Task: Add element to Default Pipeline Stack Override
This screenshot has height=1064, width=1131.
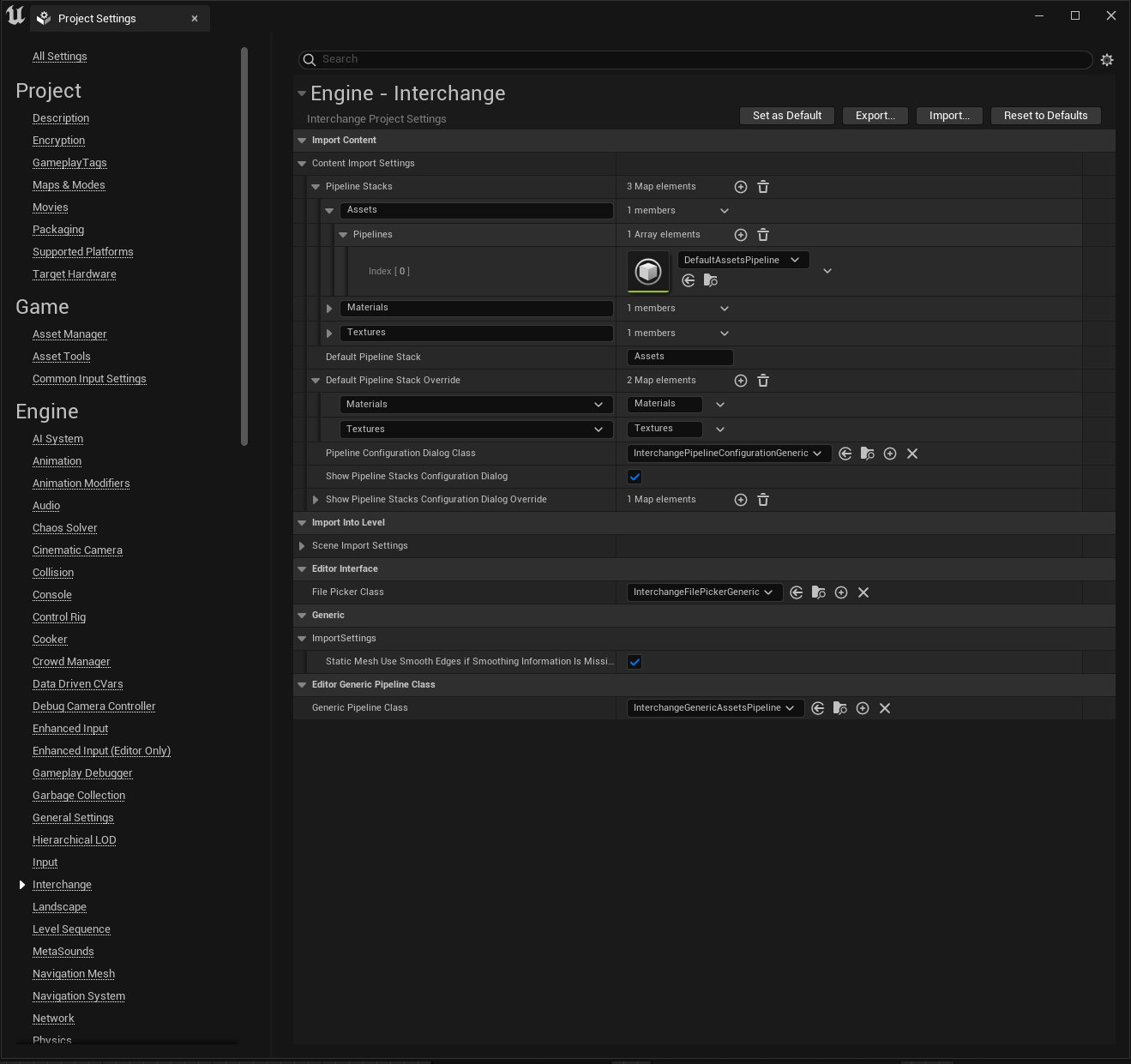Action: pos(741,381)
